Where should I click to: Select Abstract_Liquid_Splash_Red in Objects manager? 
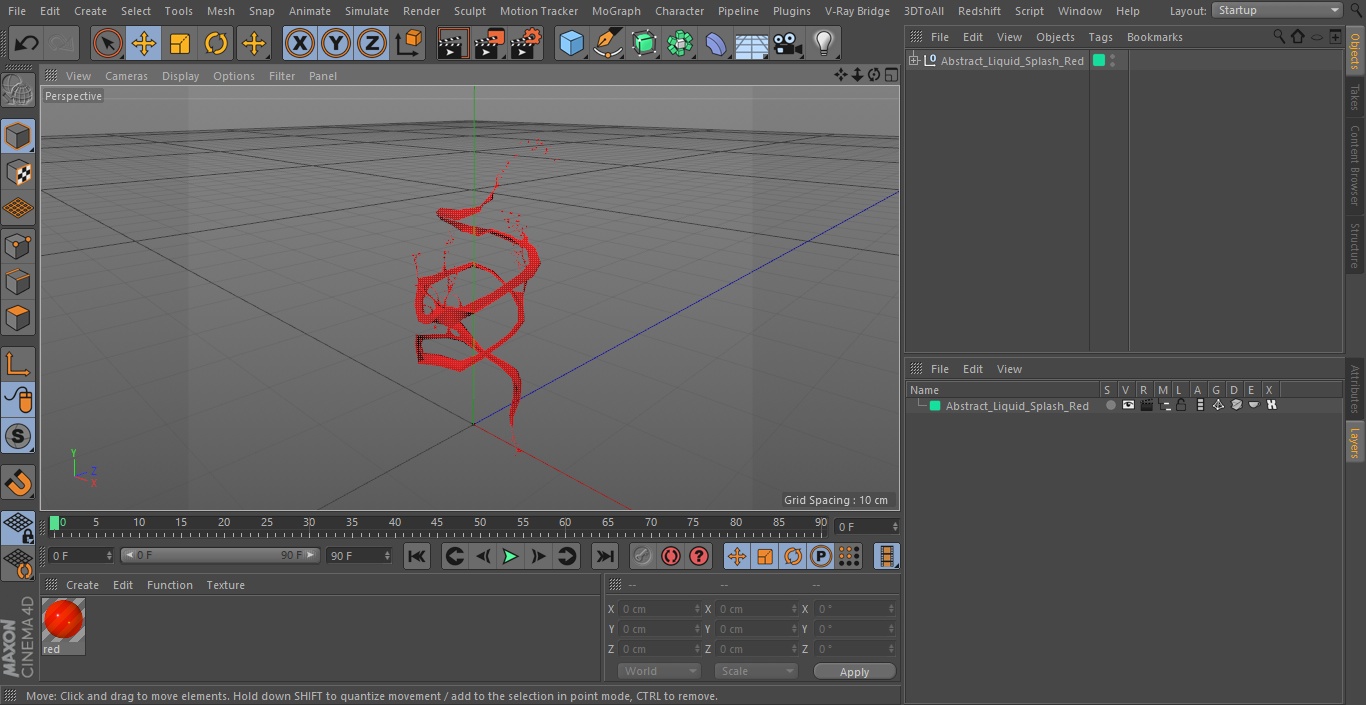point(1012,61)
